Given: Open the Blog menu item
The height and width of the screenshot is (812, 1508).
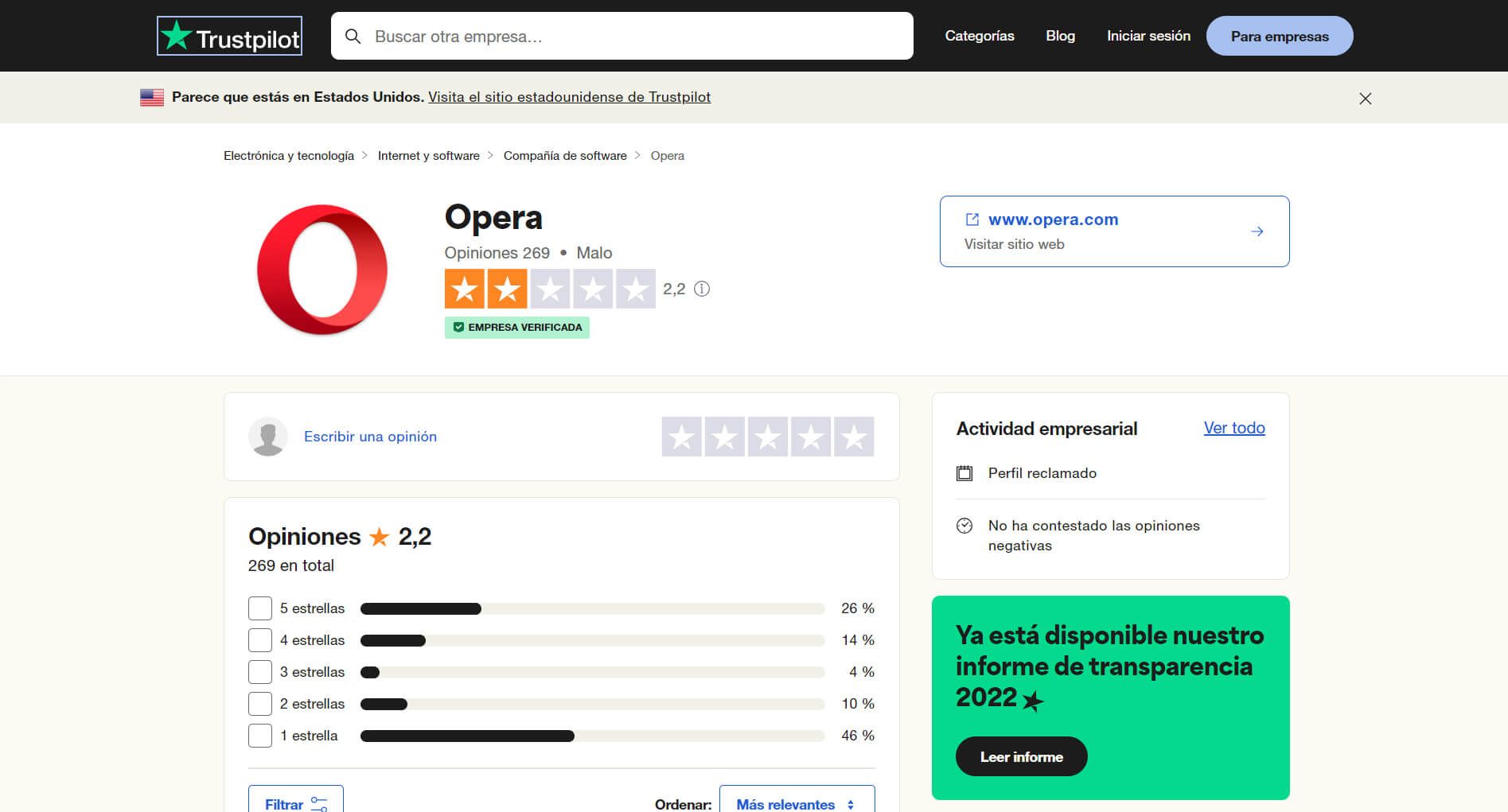Looking at the screenshot, I should pos(1060,36).
